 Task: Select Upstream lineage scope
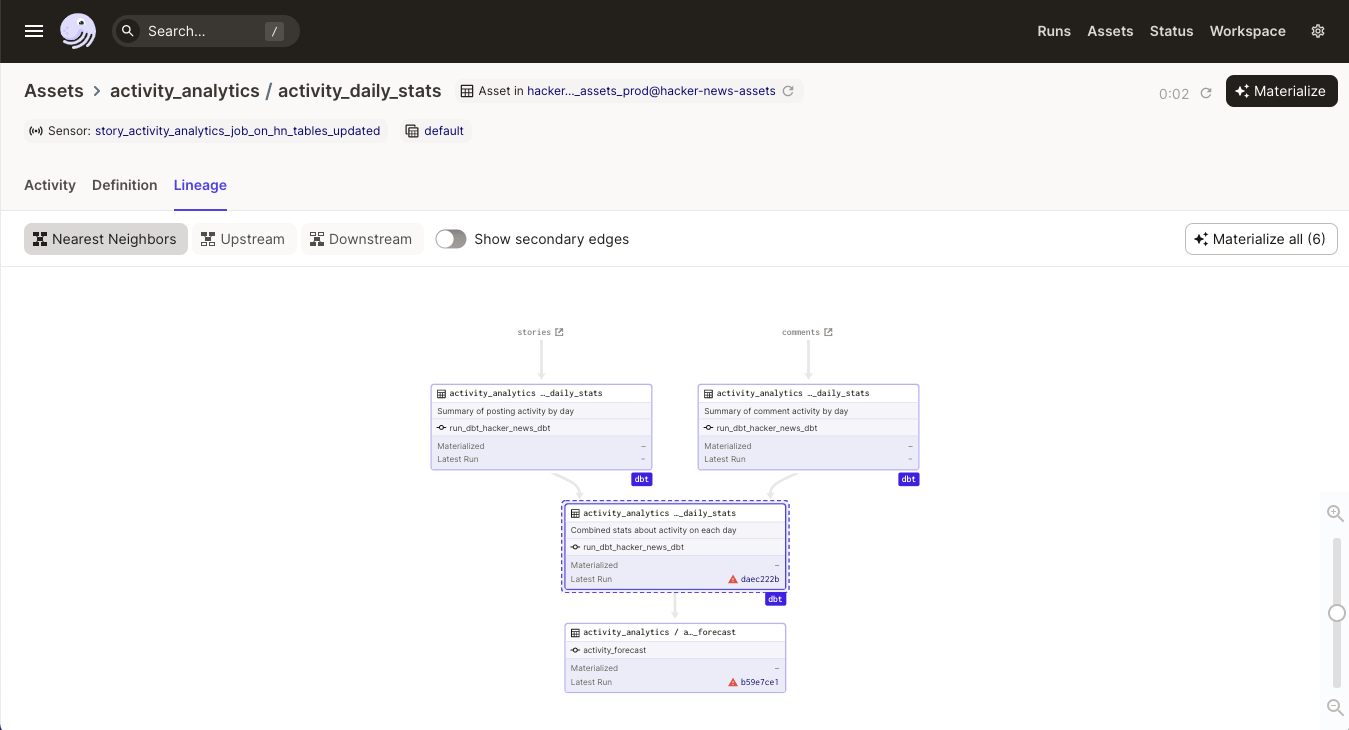pyautogui.click(x=243, y=239)
